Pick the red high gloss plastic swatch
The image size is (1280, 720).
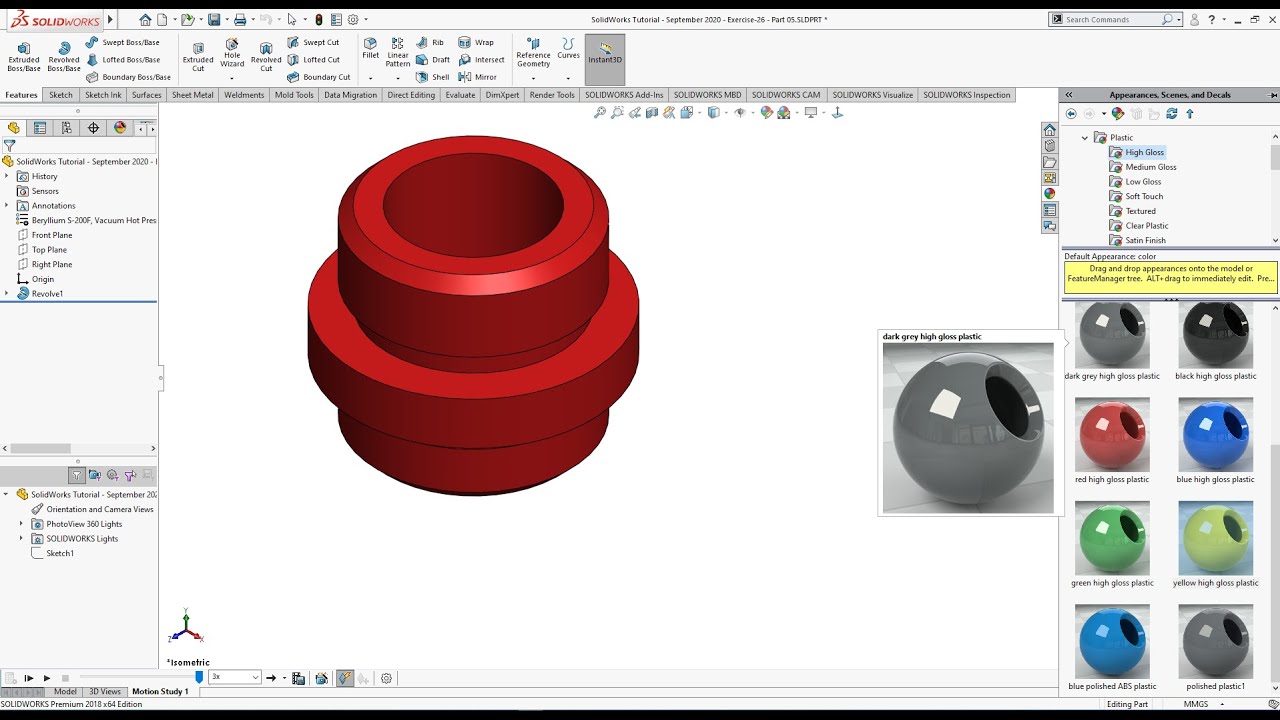[x=1112, y=436]
